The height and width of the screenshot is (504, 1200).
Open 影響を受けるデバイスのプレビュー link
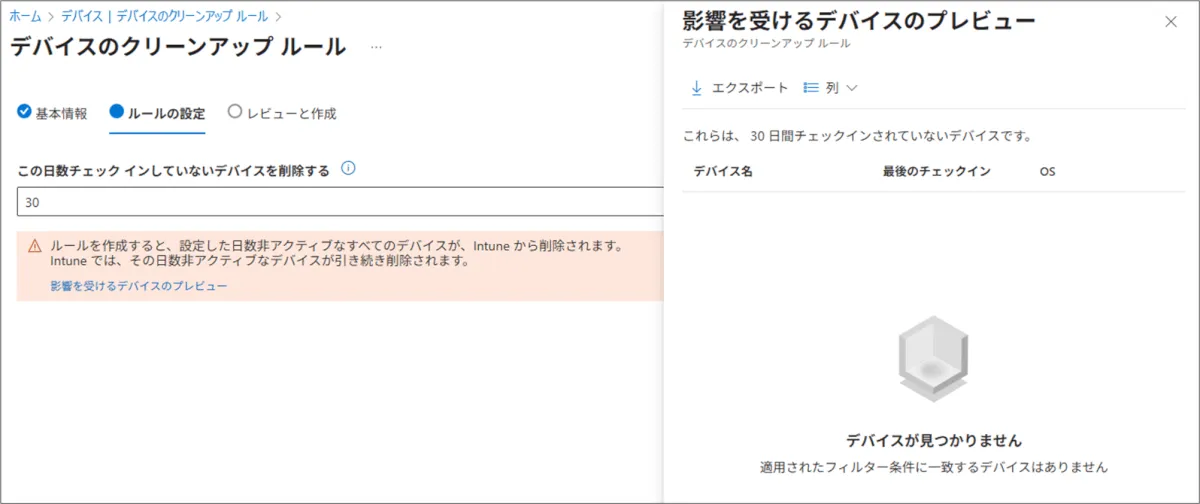click(x=139, y=286)
